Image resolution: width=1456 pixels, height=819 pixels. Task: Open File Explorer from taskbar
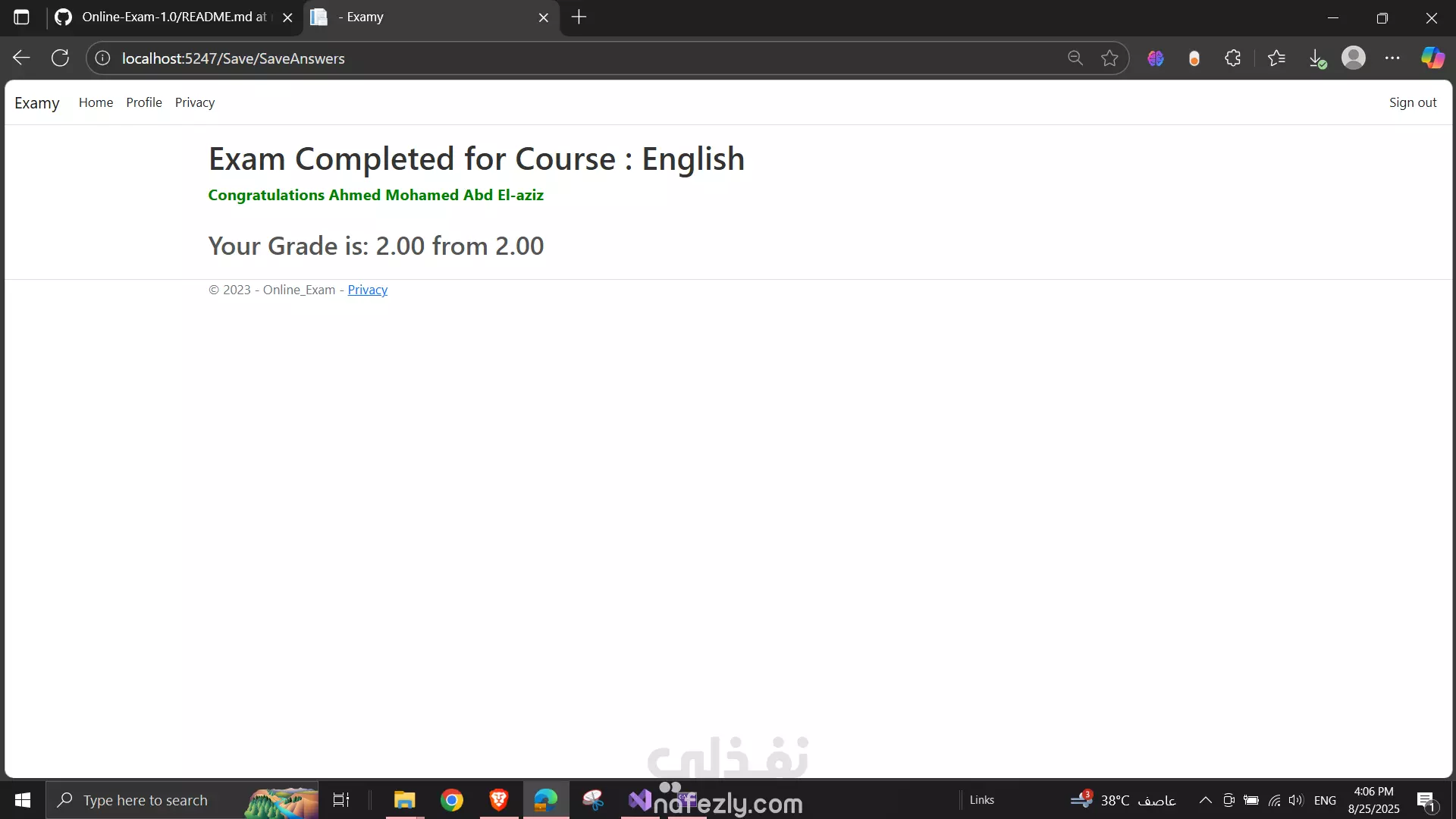pos(405,800)
